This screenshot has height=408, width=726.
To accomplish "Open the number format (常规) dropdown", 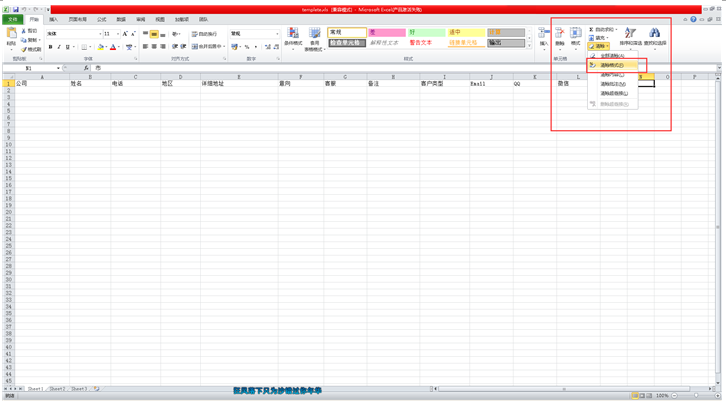I will pos(277,34).
